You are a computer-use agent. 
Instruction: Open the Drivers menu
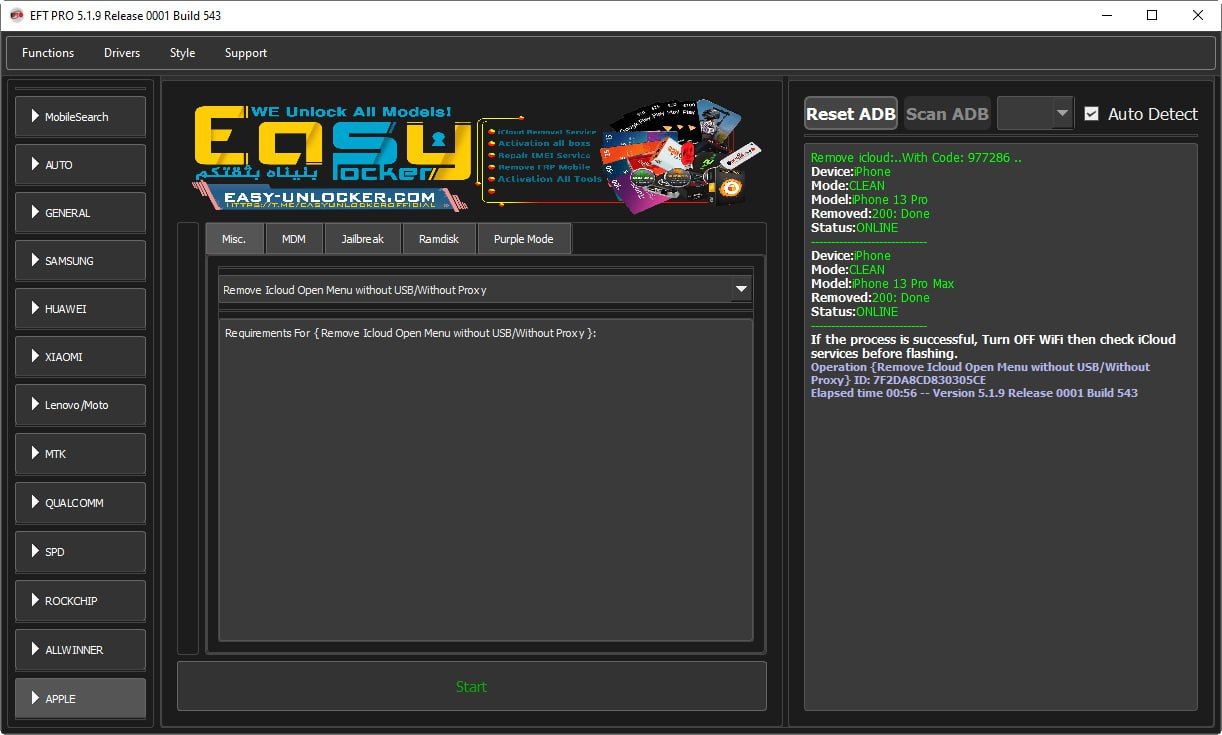point(122,53)
